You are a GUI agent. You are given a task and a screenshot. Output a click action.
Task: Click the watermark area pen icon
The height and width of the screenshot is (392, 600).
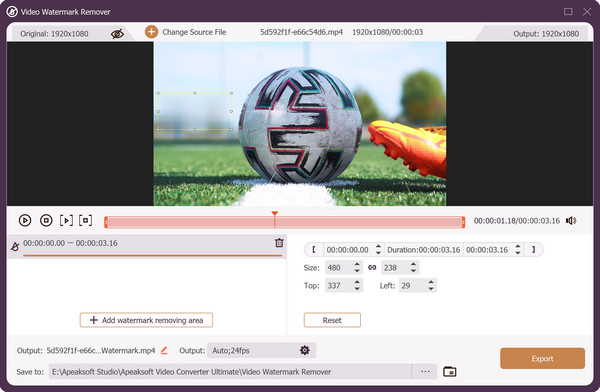[15, 247]
